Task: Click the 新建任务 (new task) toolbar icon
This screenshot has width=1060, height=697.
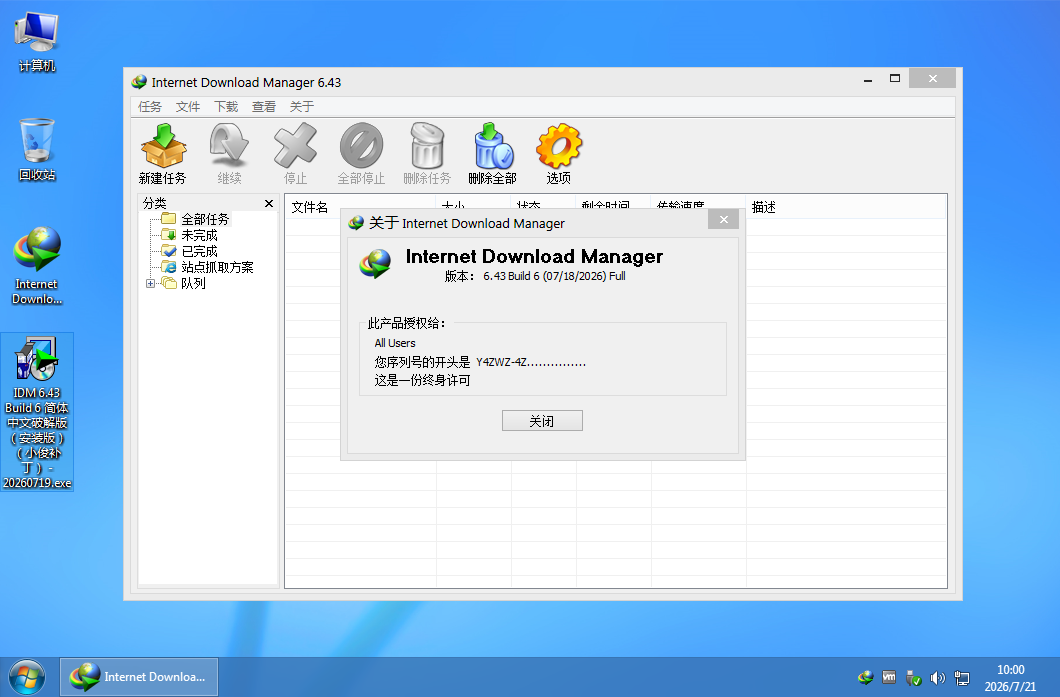Action: [162, 153]
